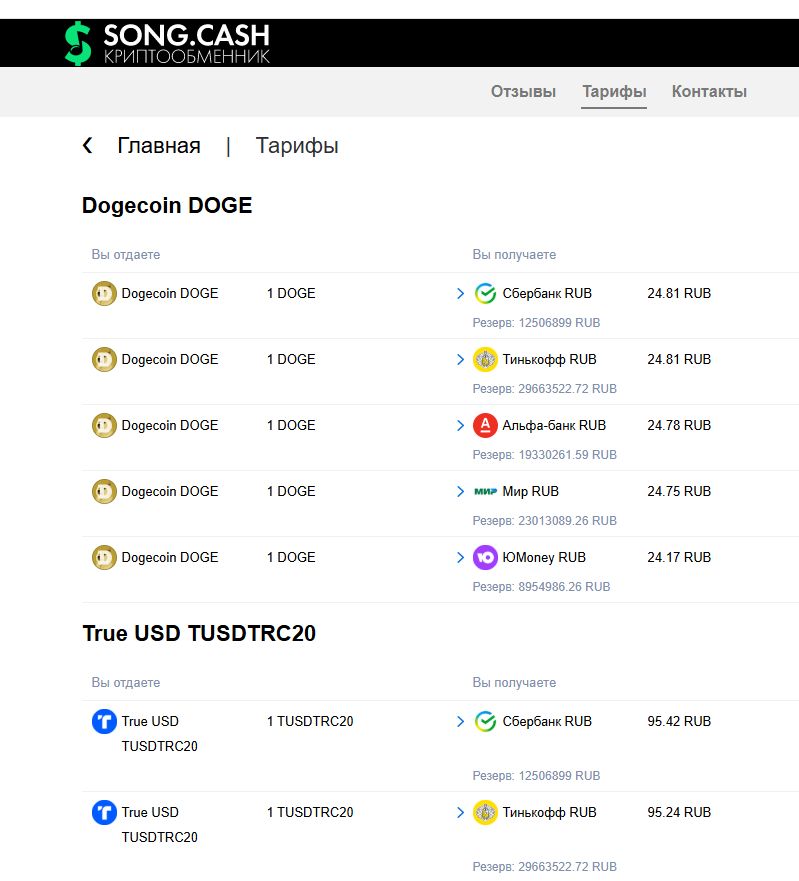Click the purple ЮMoney logo
The image size is (799, 881).
(x=485, y=557)
